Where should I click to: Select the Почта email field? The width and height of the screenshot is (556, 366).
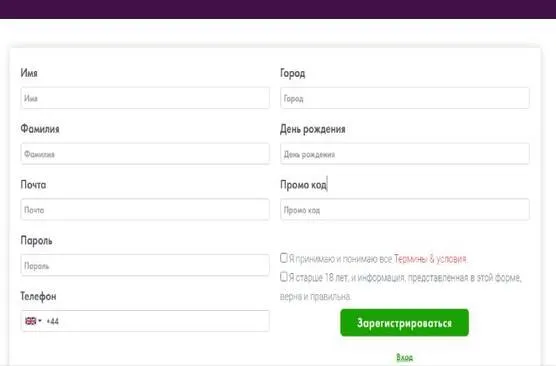click(x=145, y=210)
